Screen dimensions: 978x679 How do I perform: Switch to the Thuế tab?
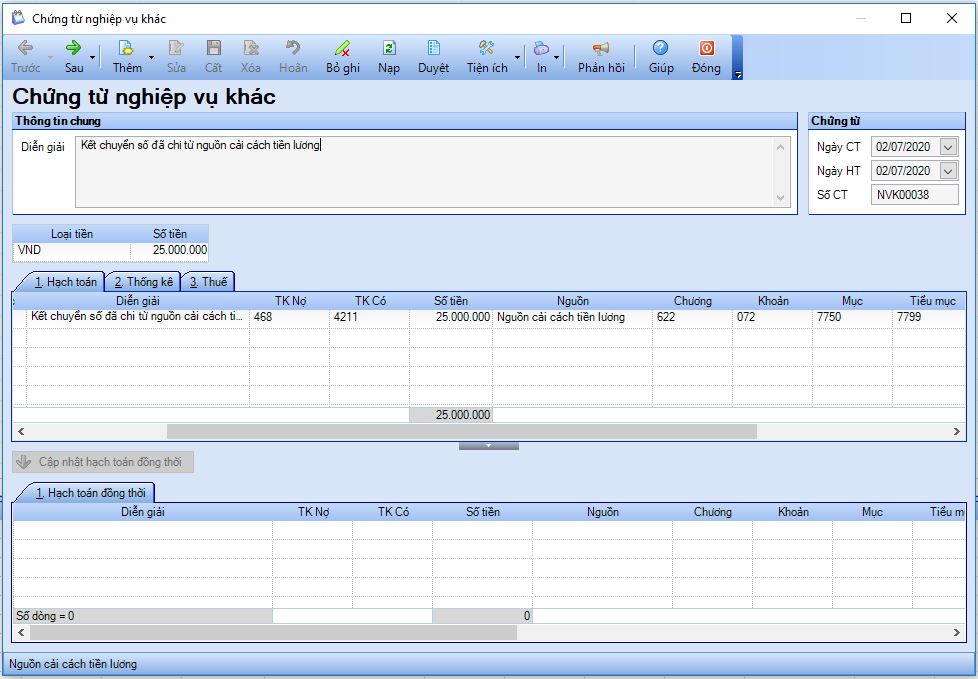(x=208, y=282)
